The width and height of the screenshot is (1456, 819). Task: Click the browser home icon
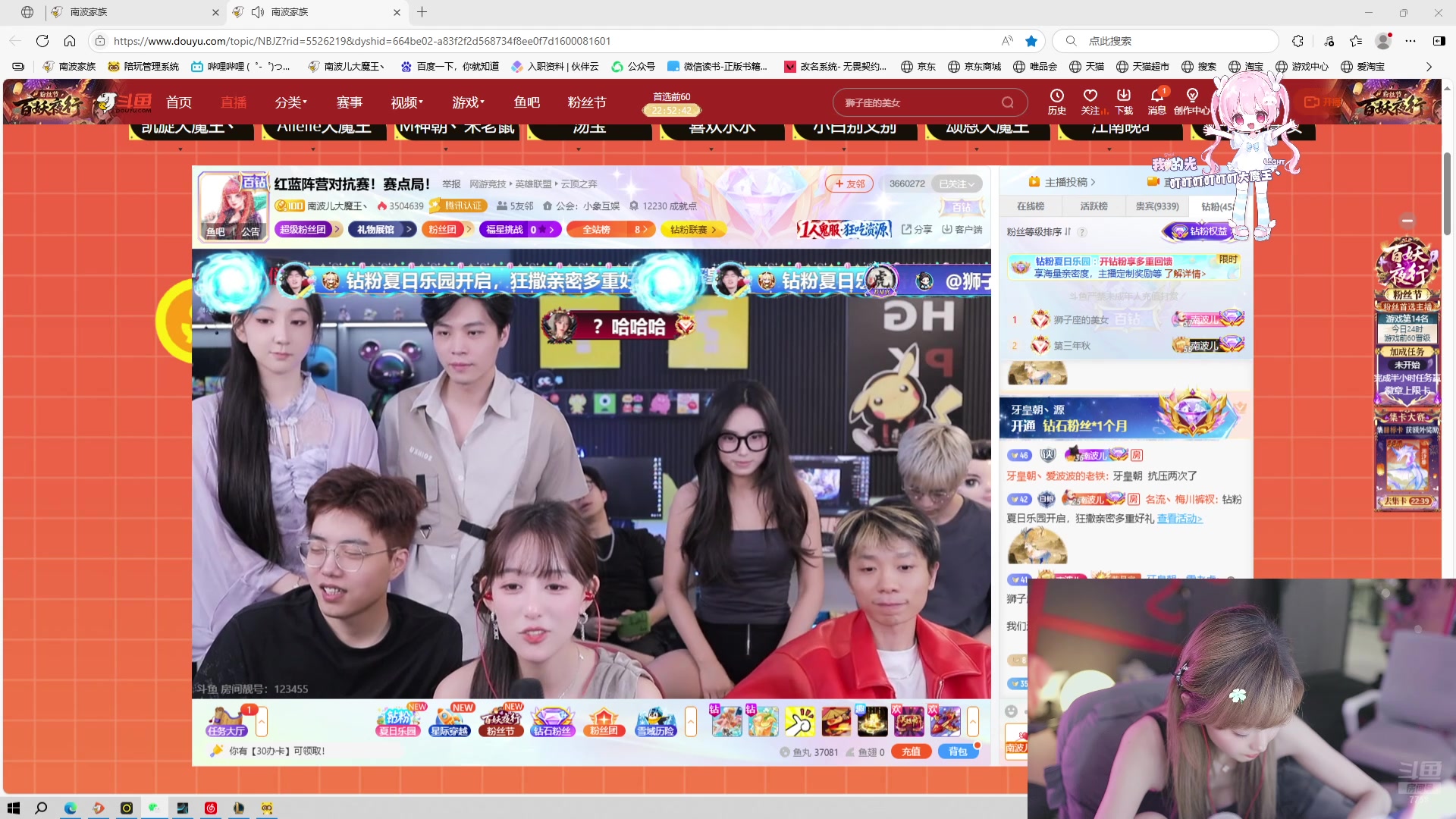70,41
